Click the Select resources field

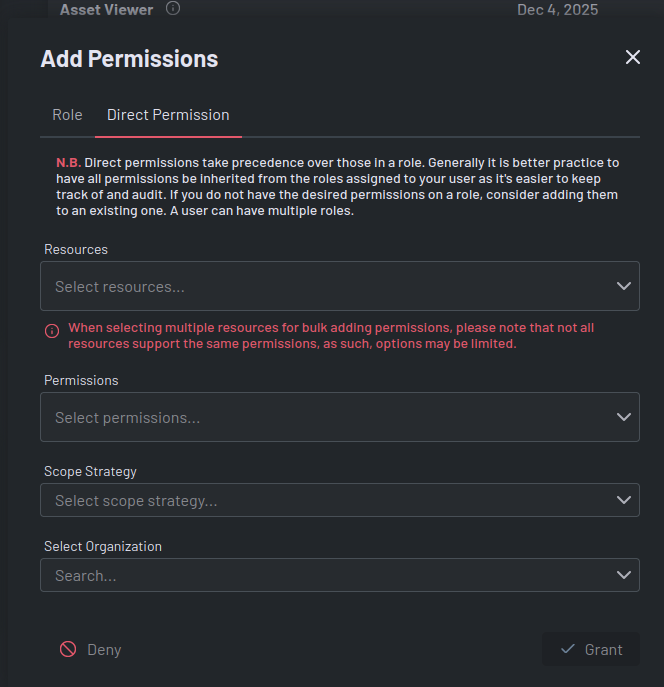click(320, 286)
